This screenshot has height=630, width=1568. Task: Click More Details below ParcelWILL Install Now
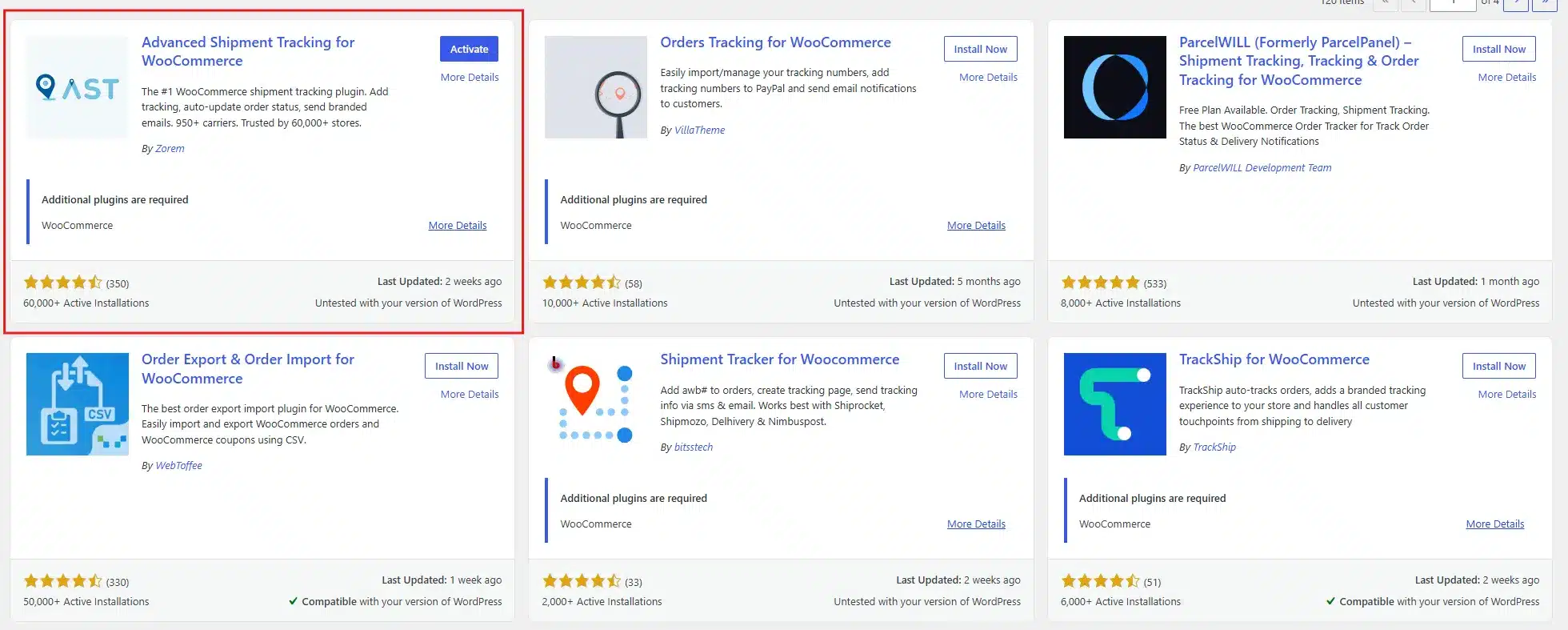tap(1507, 77)
